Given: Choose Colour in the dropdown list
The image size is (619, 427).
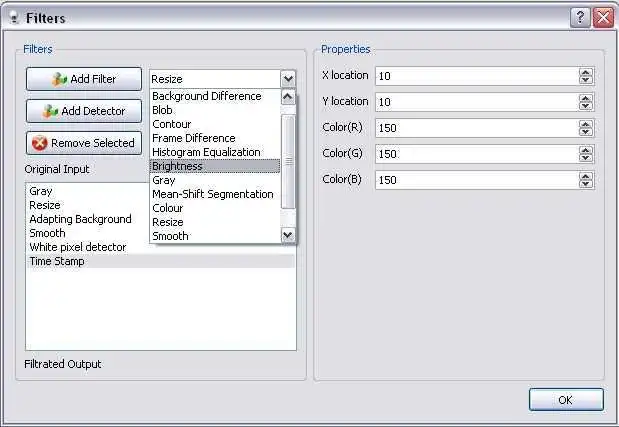Looking at the screenshot, I should [215, 208].
